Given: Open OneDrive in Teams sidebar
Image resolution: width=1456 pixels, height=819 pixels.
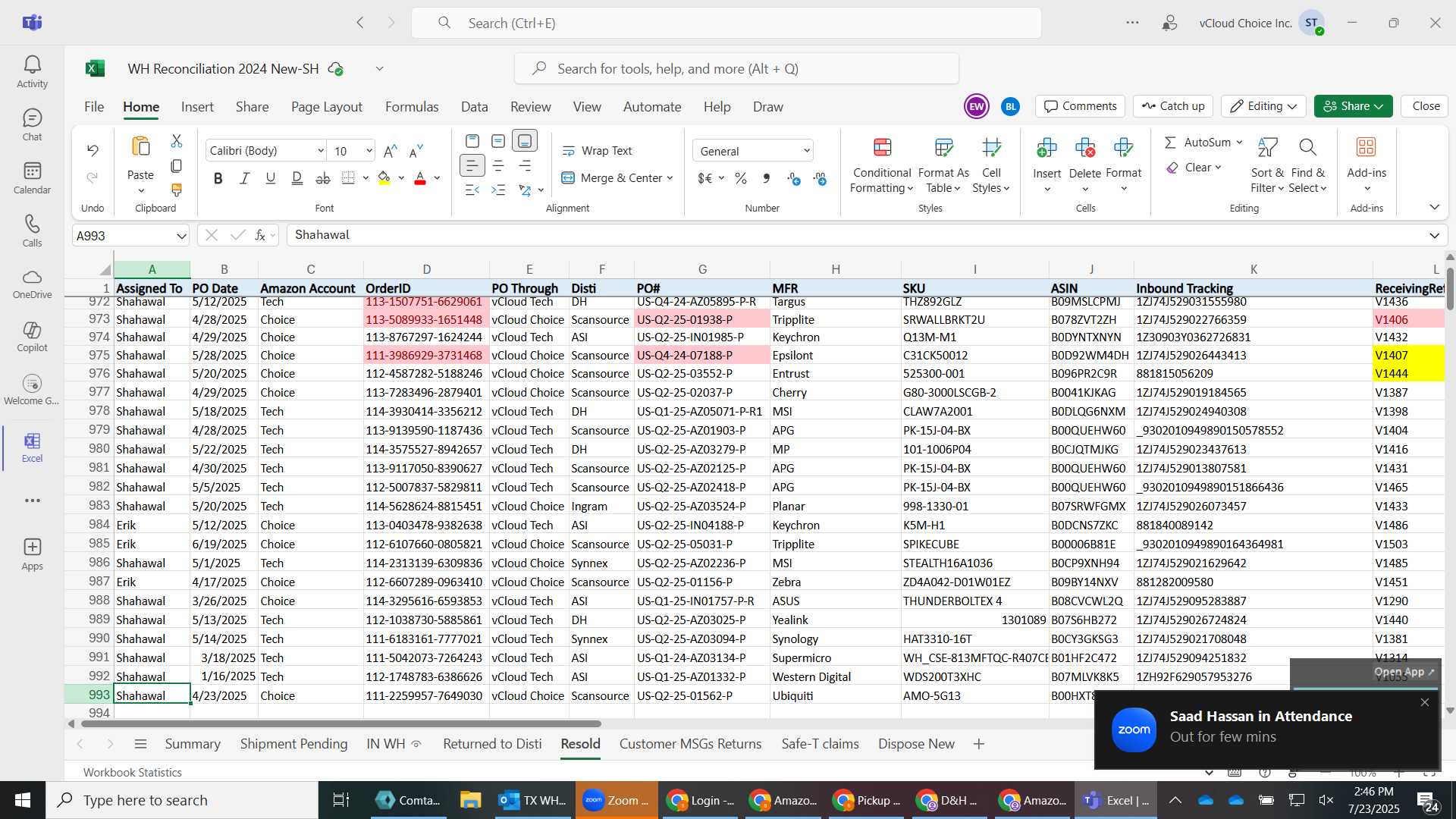Looking at the screenshot, I should click(x=32, y=284).
